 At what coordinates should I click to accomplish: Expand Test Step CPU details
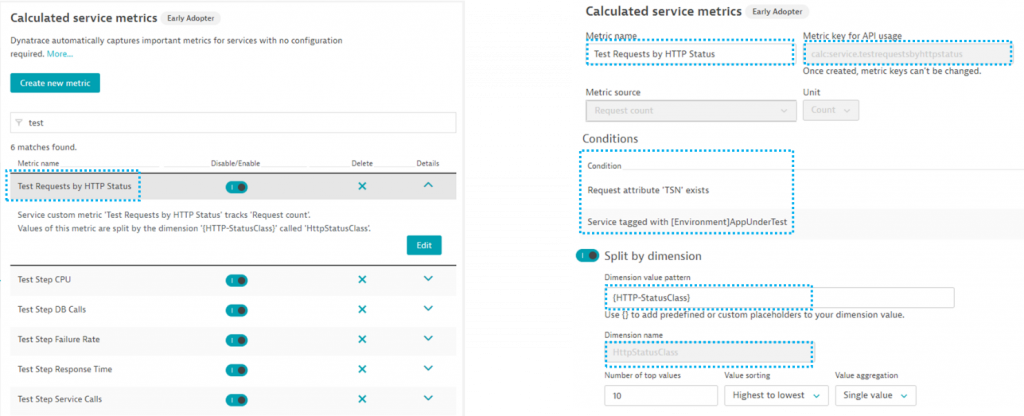428,279
